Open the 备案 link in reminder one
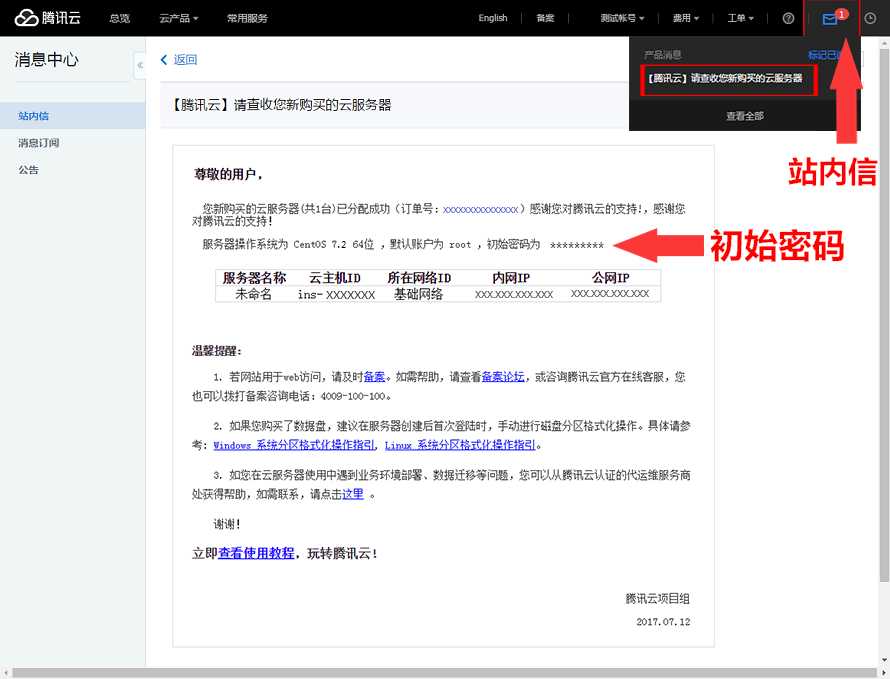The image size is (890, 679). [x=374, y=377]
